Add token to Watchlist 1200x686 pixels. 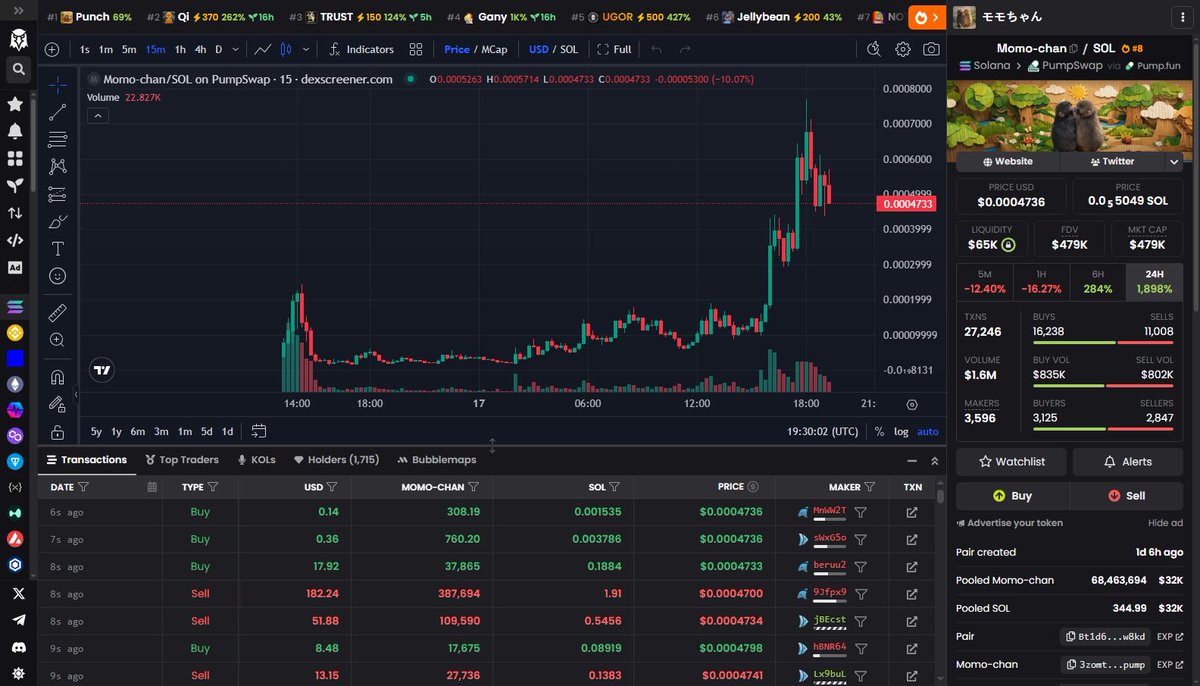1011,461
